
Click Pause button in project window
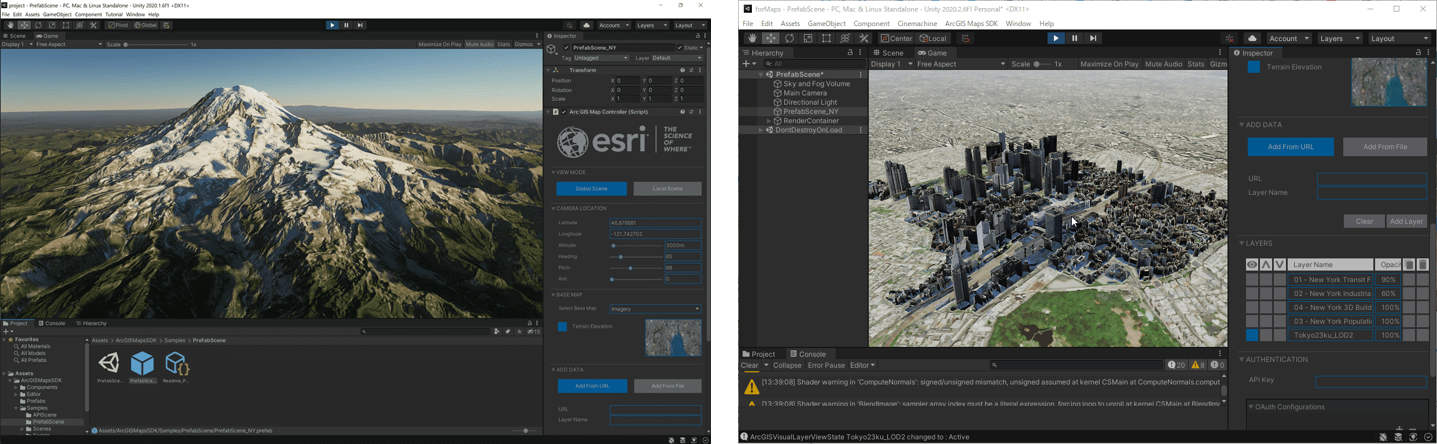point(346,25)
